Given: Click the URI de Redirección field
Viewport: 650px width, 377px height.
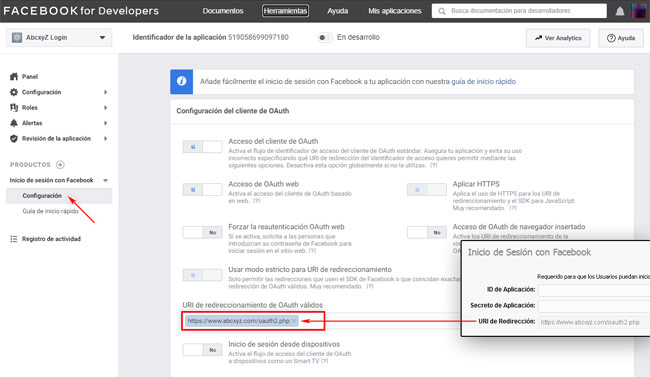Looking at the screenshot, I should pos(594,322).
